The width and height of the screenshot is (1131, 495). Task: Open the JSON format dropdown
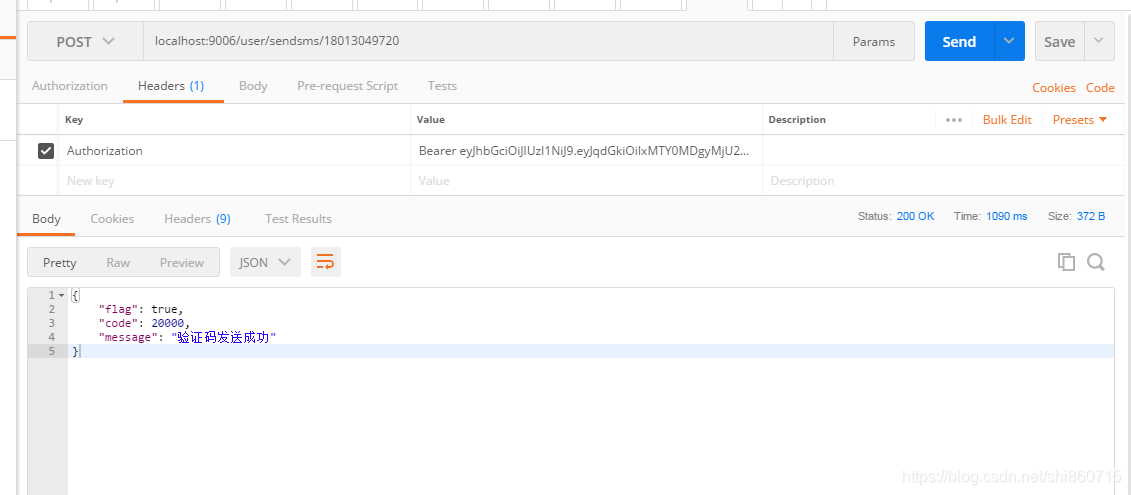(x=265, y=263)
